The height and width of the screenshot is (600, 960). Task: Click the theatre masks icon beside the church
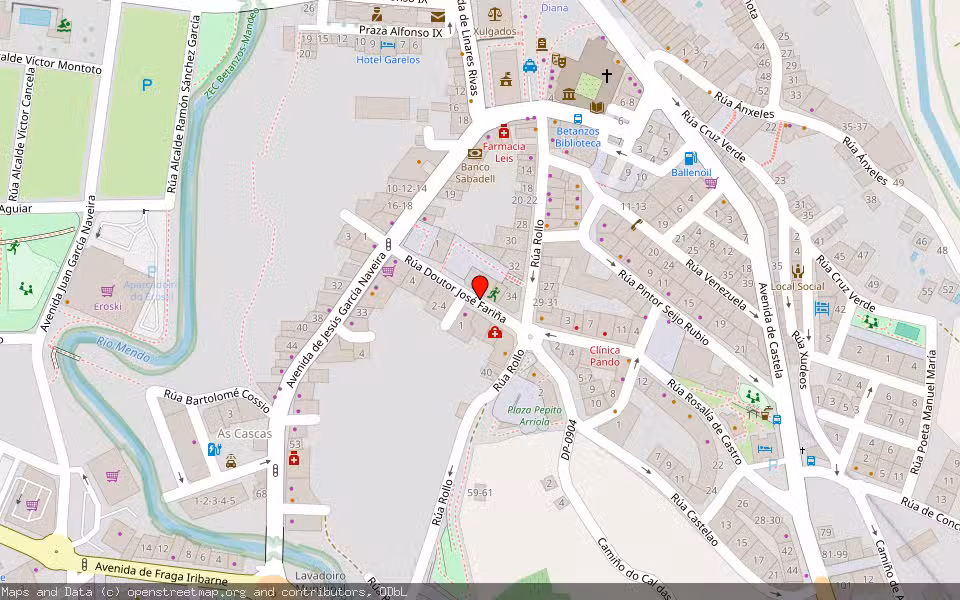click(561, 62)
